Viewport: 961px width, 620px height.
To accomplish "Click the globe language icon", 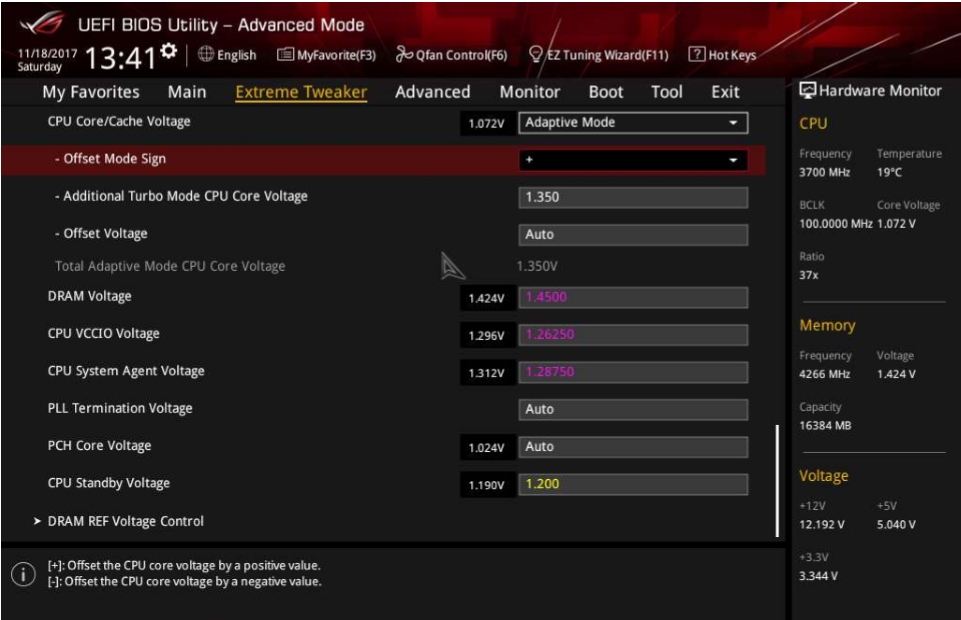I will pos(206,55).
